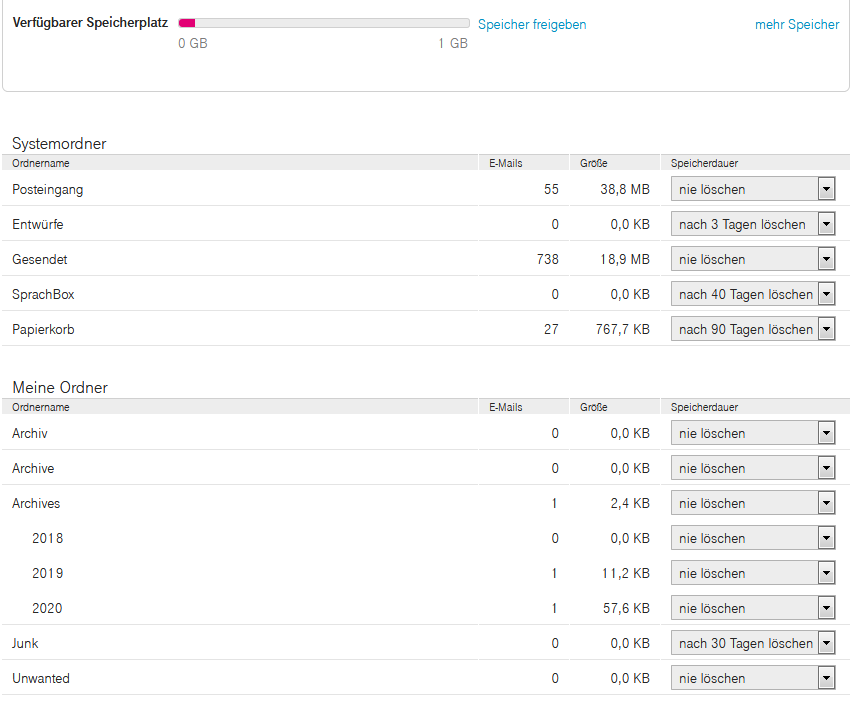Open Posteingang retention dropdown

point(752,190)
